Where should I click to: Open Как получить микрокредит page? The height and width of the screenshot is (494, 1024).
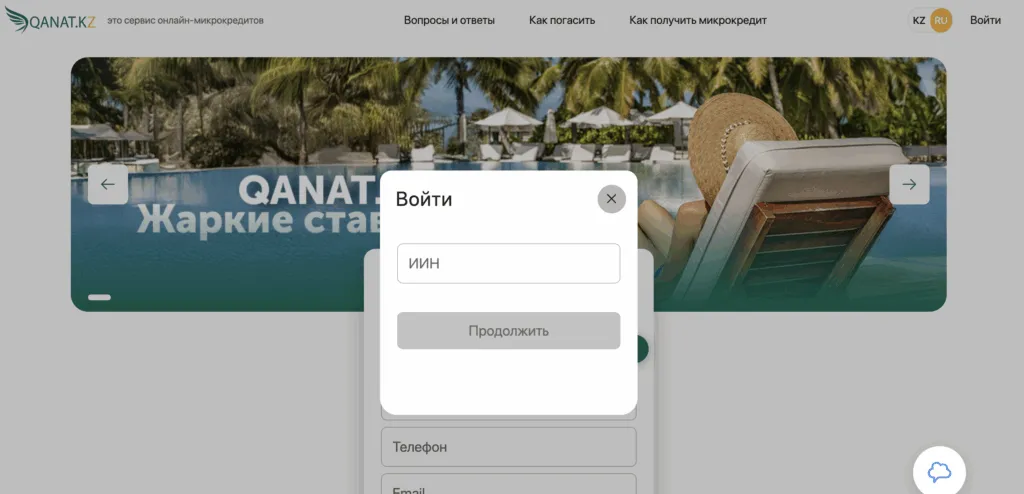698,20
